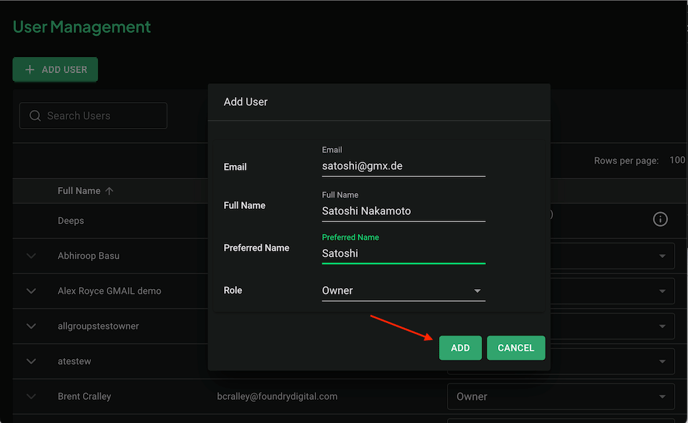The height and width of the screenshot is (423, 688).
Task: Expand the Abhiroop Basu row chevron
Action: [x=31, y=256]
